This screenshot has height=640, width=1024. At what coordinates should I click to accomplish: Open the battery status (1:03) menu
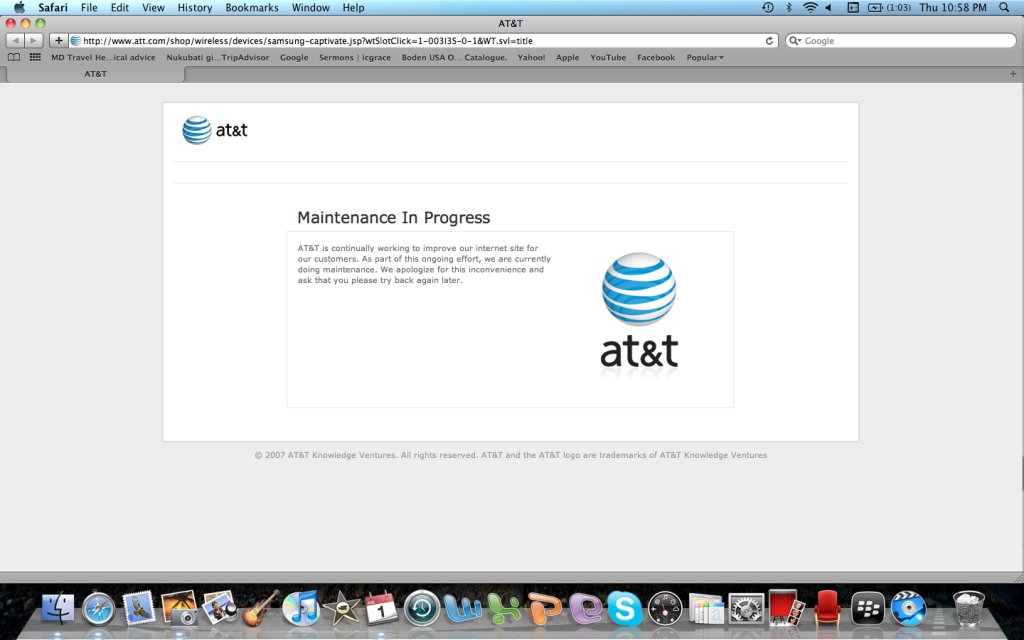889,7
